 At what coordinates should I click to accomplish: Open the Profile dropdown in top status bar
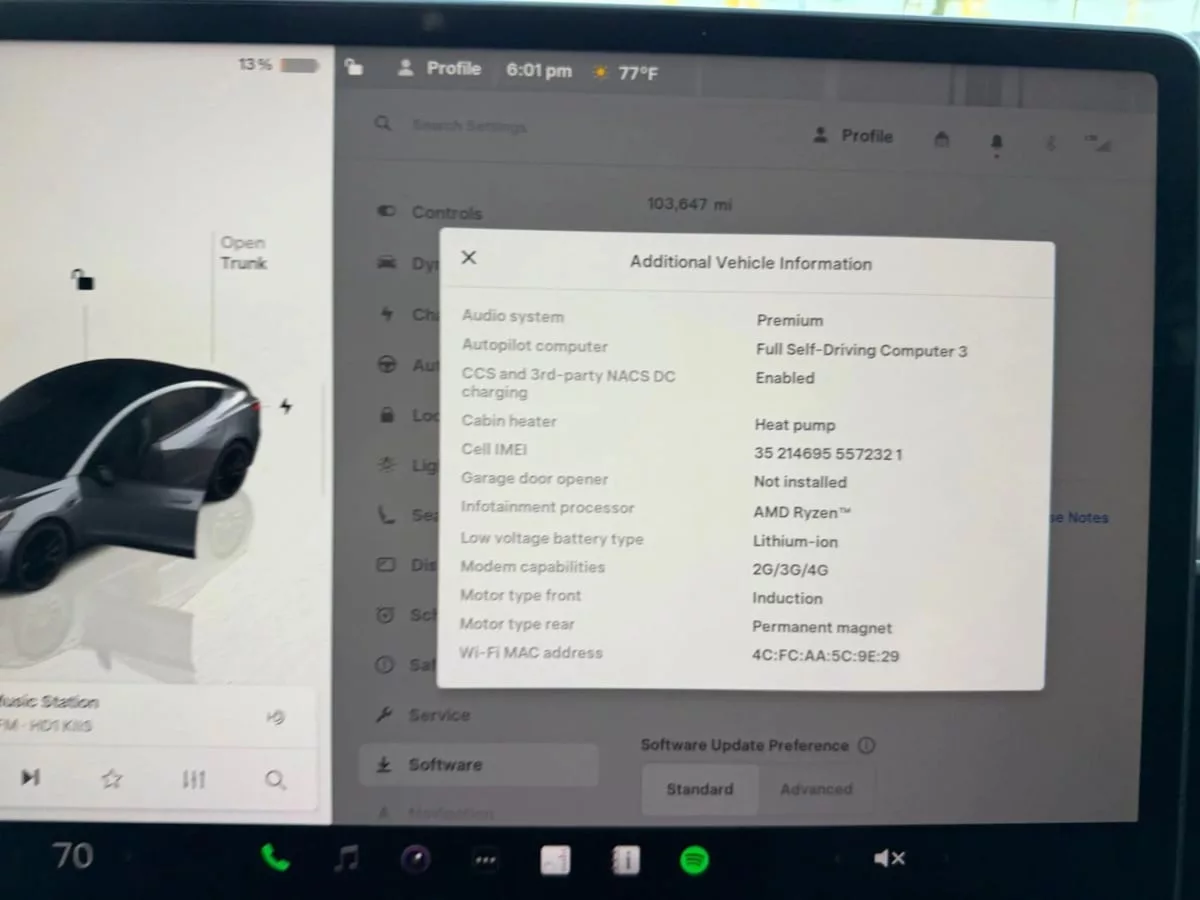[440, 69]
